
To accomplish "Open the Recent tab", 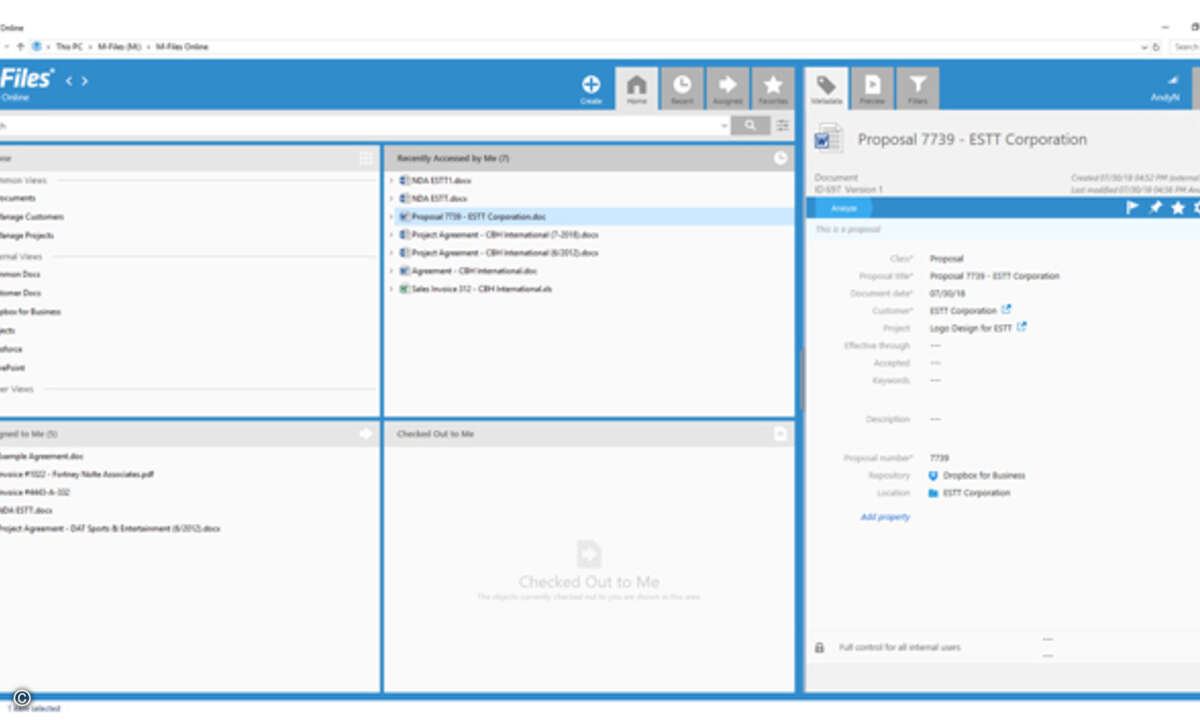I will tap(682, 88).
